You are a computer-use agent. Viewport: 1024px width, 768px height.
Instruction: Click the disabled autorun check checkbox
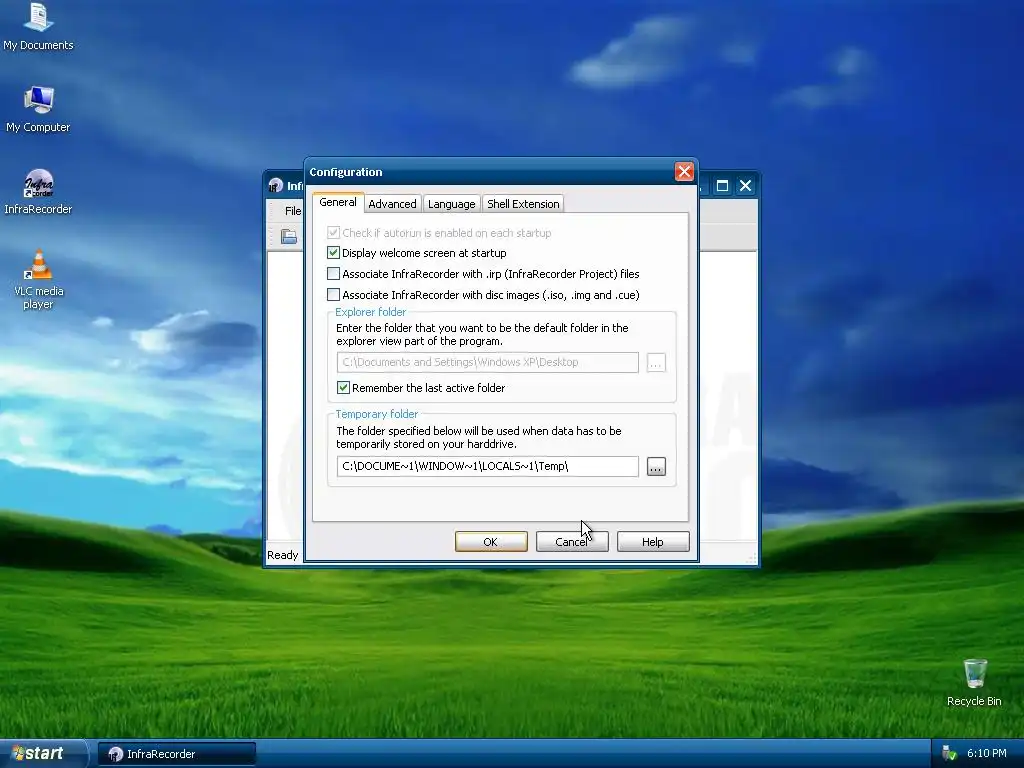(334, 232)
